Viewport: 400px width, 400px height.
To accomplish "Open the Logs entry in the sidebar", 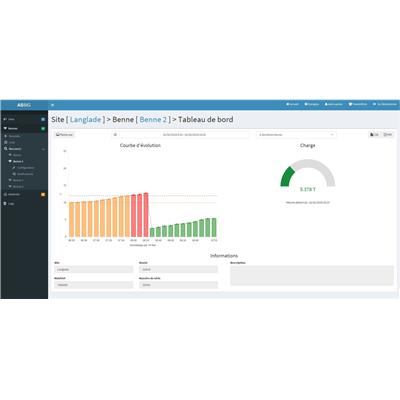I will click(11, 203).
